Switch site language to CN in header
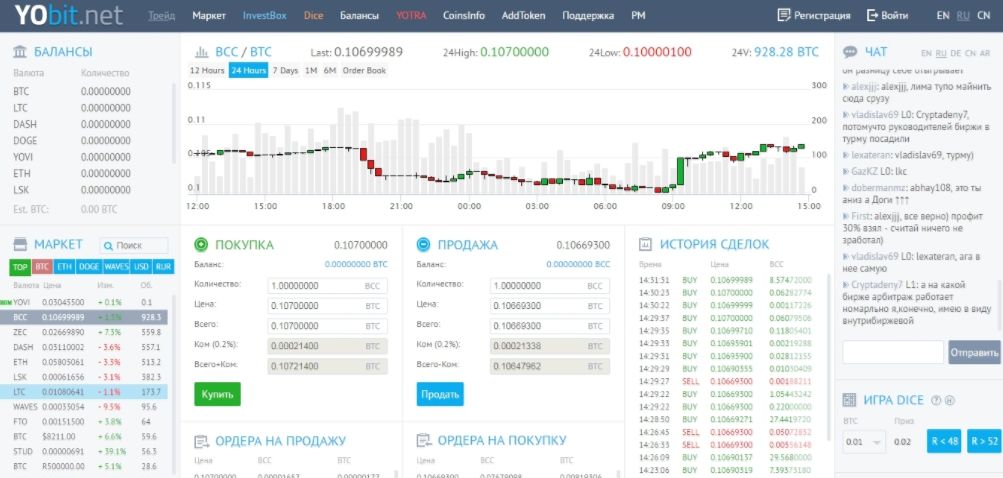This screenshot has height=478, width=1003. (984, 15)
